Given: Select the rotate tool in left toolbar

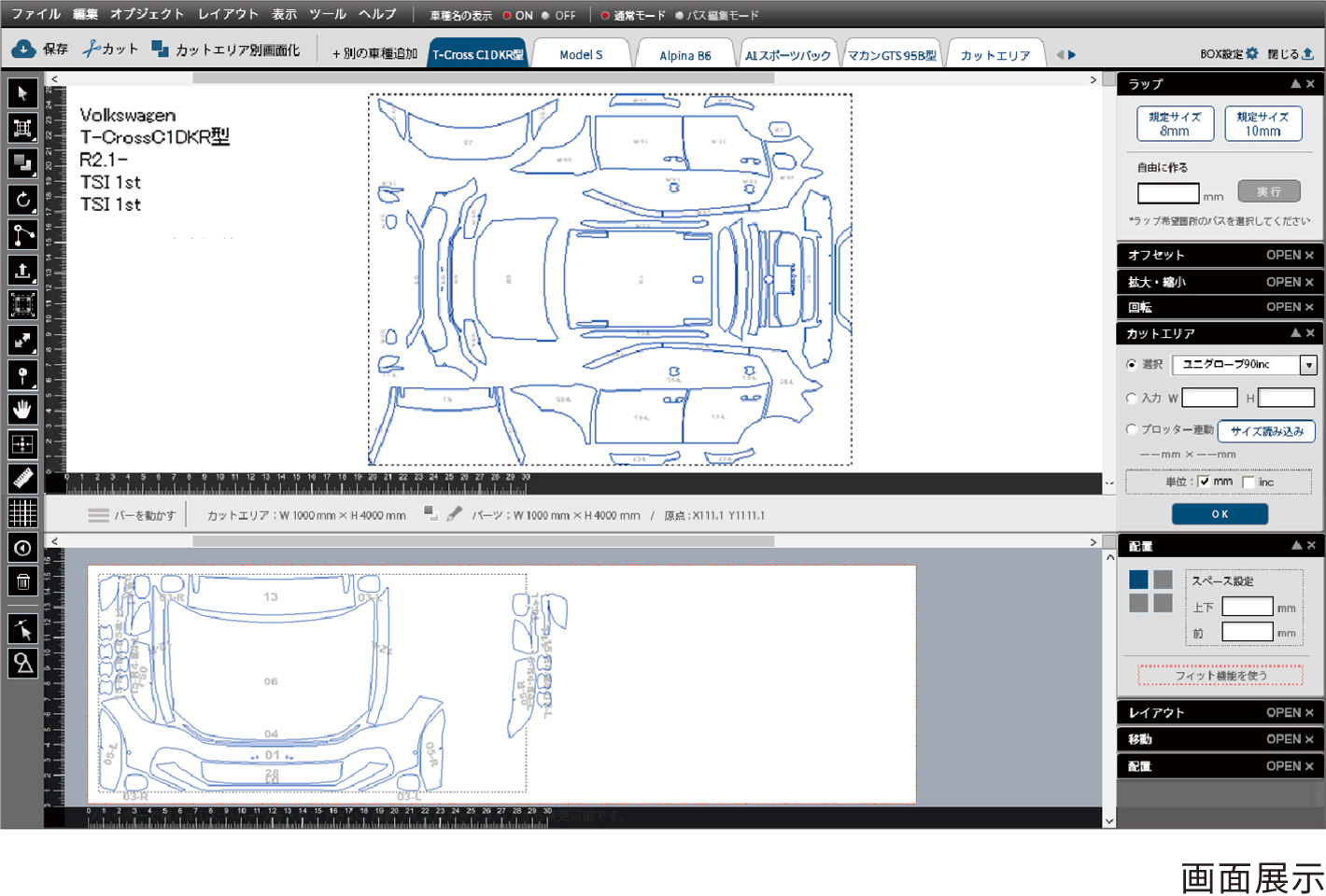Looking at the screenshot, I should tap(22, 199).
